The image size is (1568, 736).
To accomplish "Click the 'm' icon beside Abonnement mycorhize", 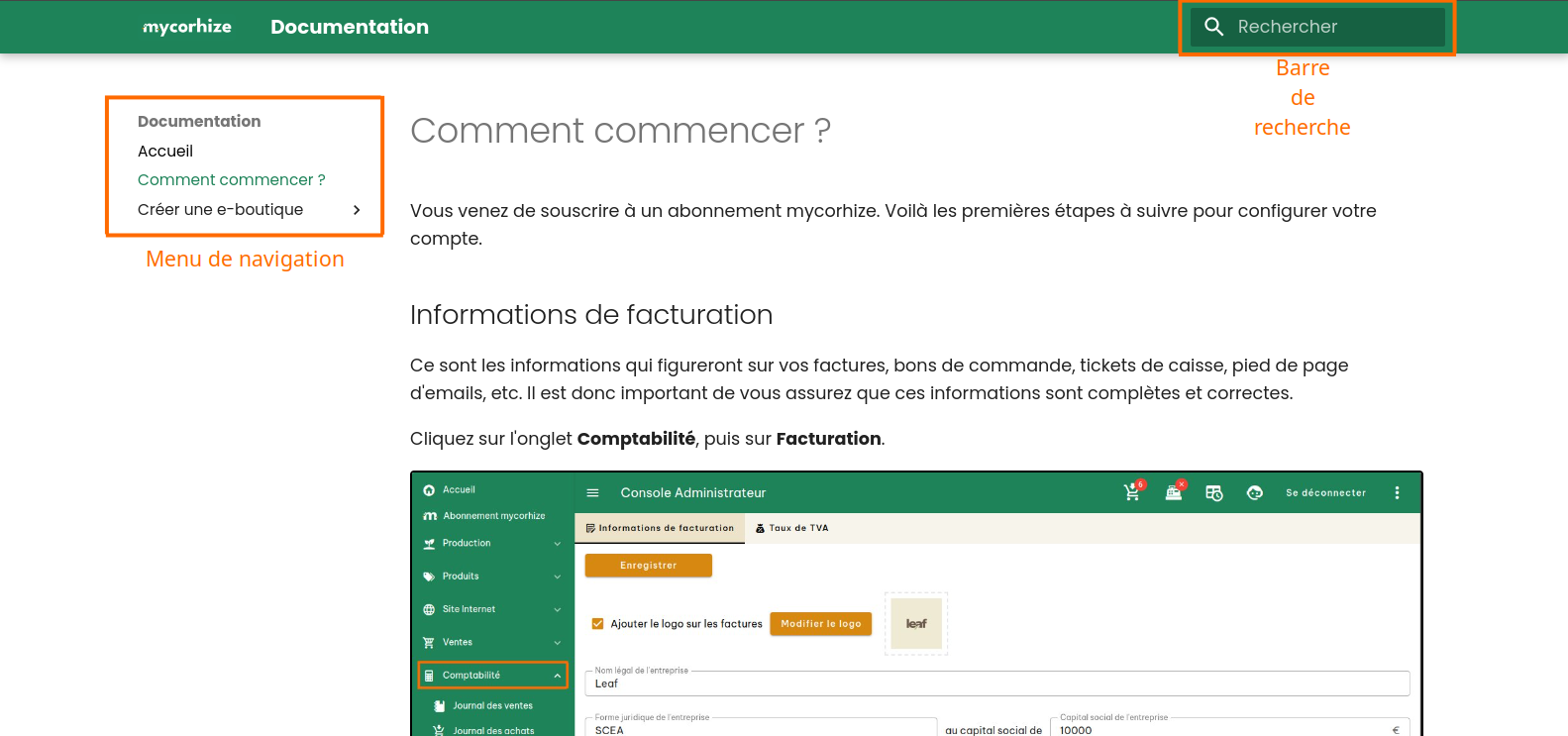I will [x=430, y=516].
